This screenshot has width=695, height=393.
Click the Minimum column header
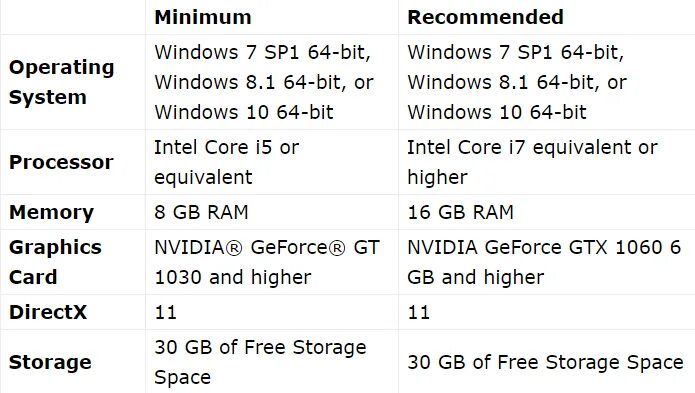[x=203, y=17]
